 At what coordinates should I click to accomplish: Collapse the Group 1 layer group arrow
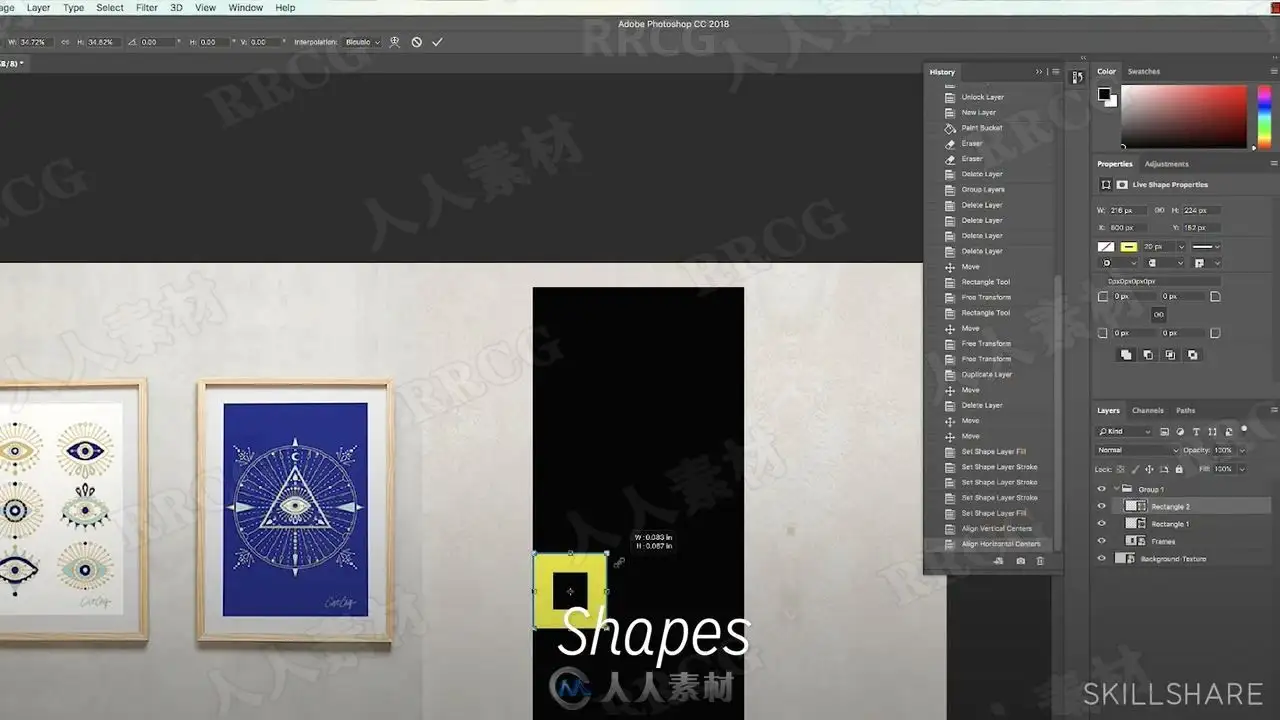pos(1116,489)
